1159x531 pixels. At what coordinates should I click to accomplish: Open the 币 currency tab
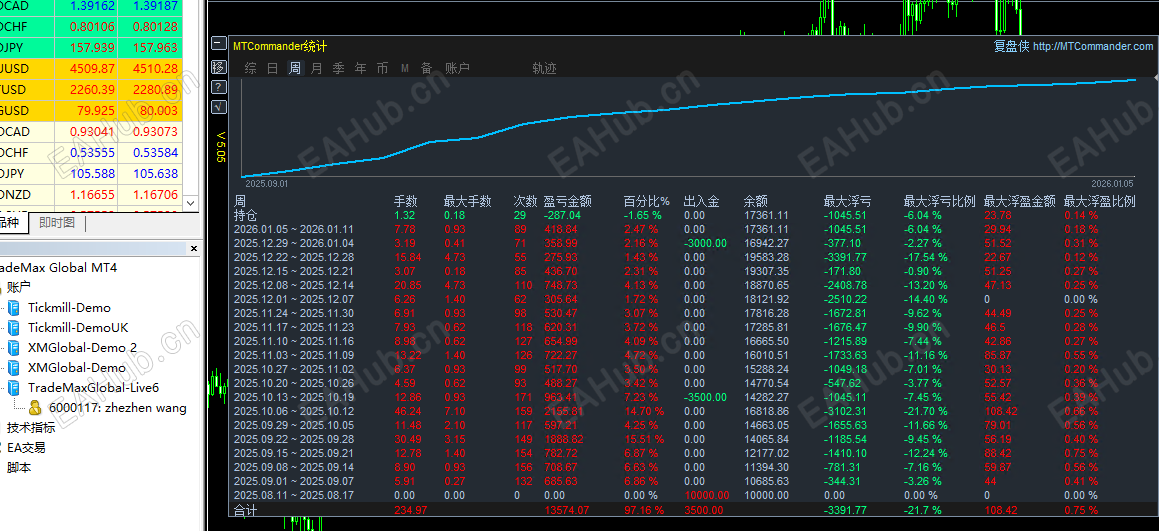(x=382, y=68)
